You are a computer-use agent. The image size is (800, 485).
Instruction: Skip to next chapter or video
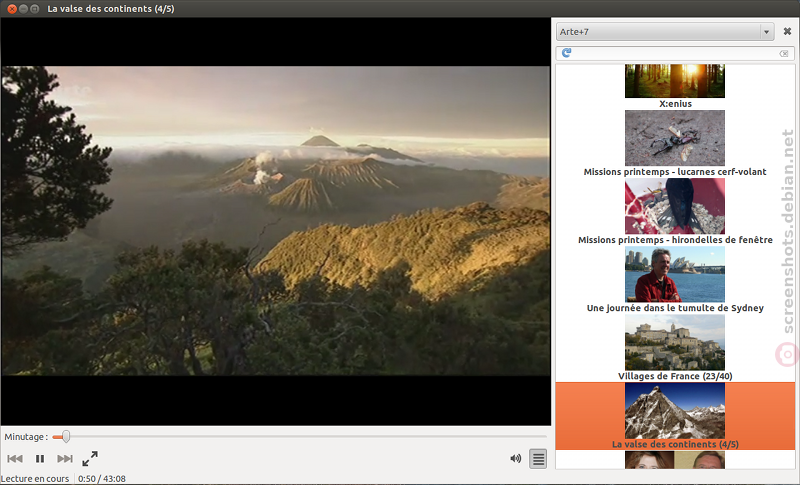65,458
